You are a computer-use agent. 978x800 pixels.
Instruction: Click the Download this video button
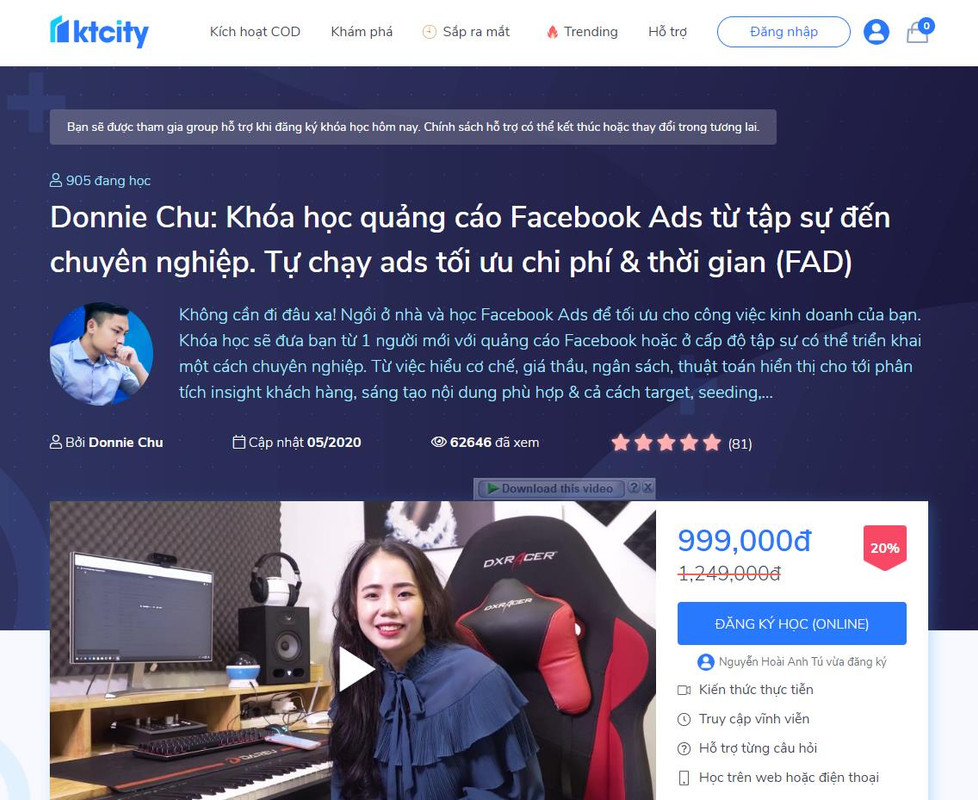point(551,489)
